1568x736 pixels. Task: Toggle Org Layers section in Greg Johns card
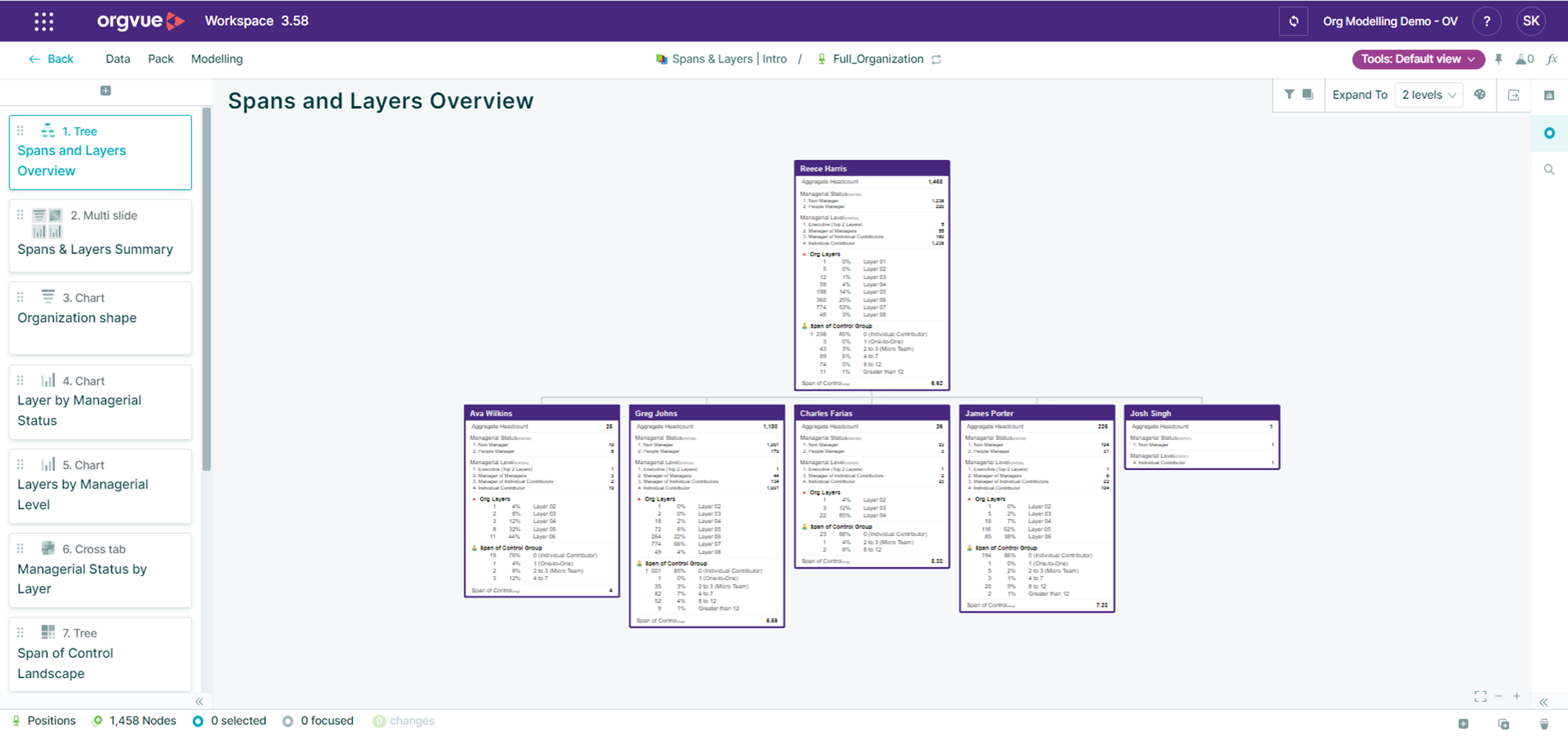tap(640, 499)
